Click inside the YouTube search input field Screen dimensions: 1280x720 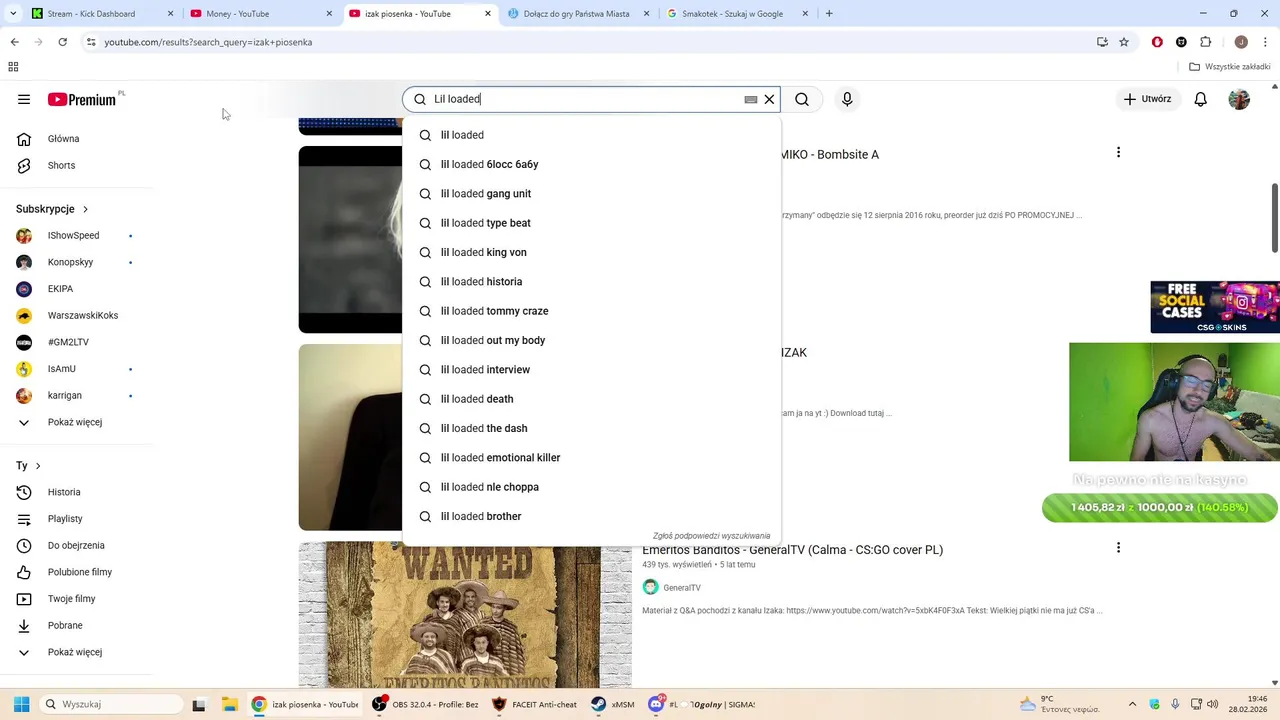[x=585, y=99]
